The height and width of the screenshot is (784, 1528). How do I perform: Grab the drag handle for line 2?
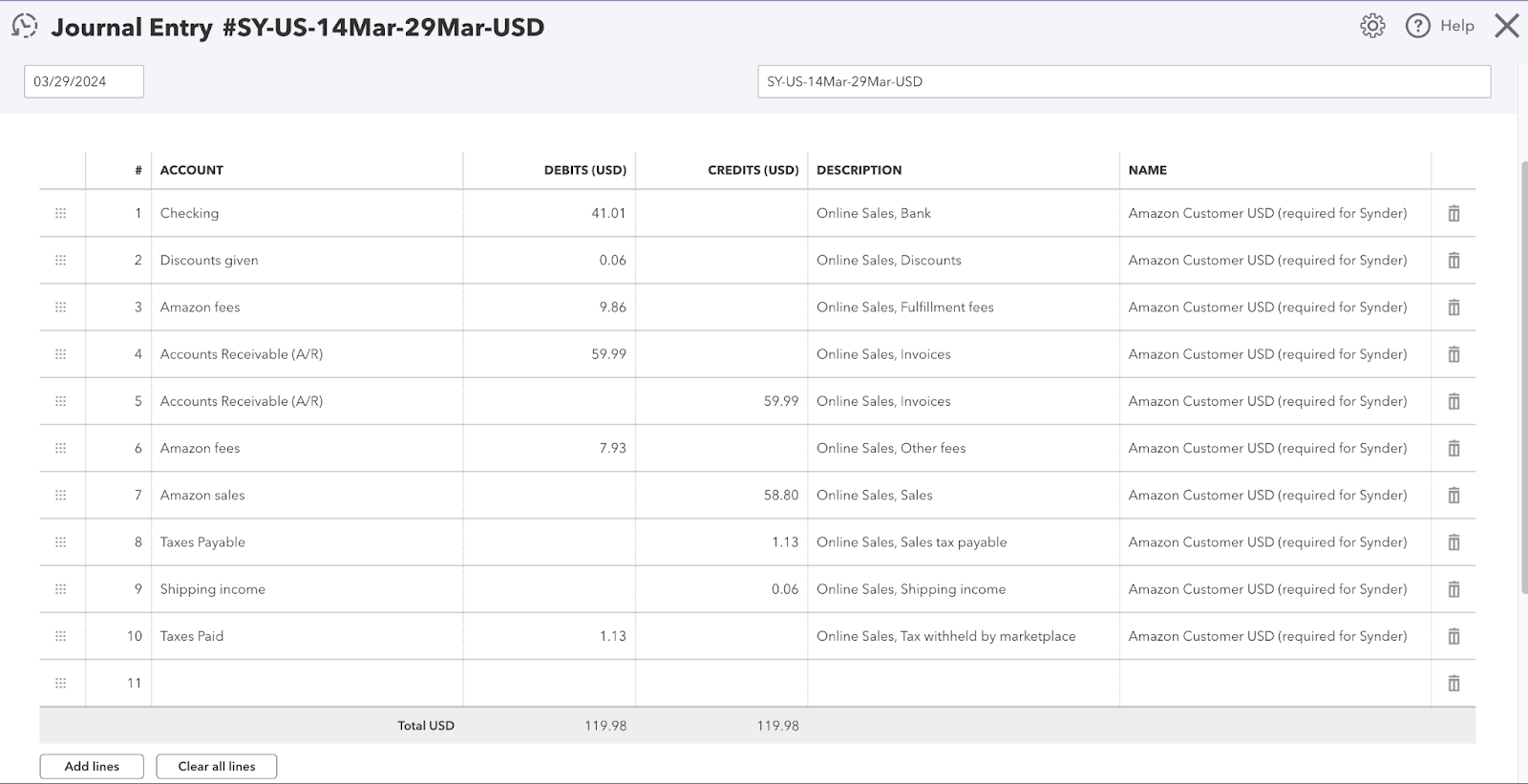(61, 260)
